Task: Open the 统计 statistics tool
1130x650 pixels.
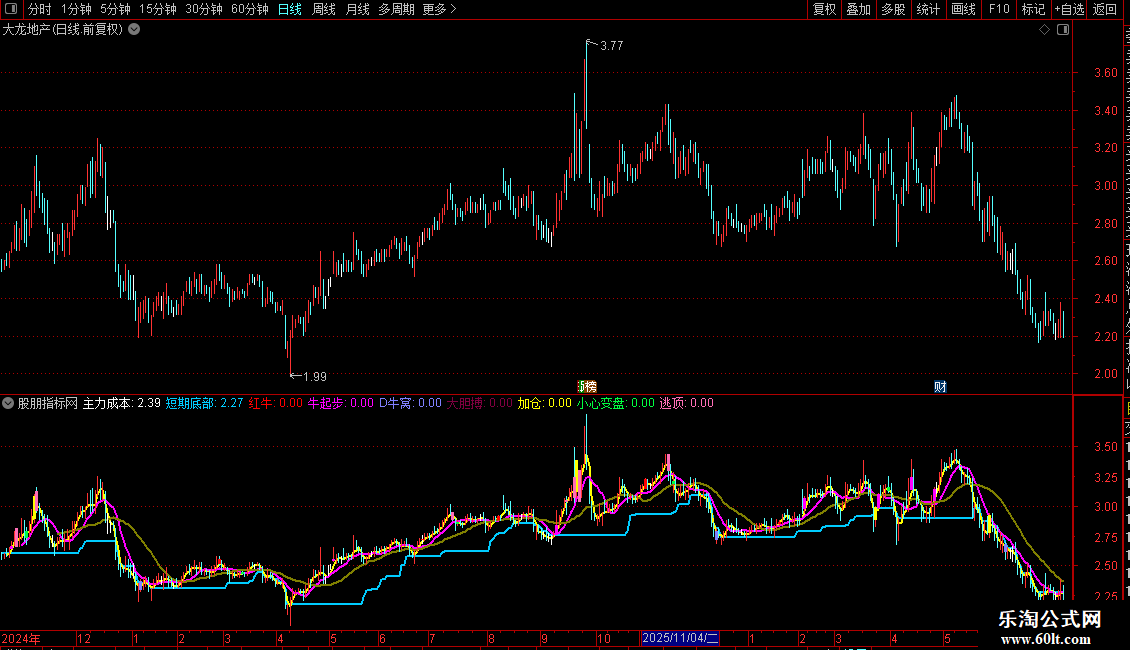Action: point(927,9)
